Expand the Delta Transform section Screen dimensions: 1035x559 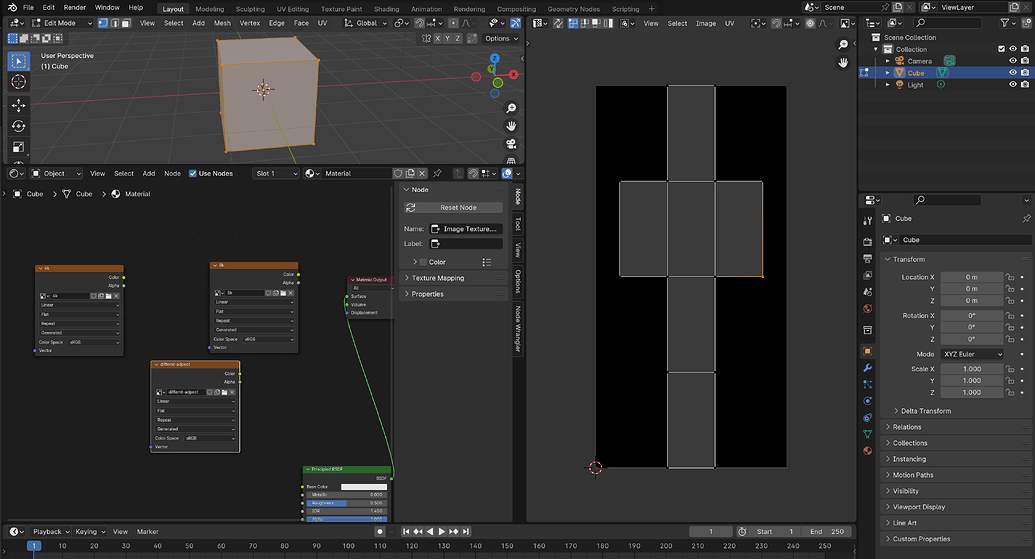tap(925, 411)
